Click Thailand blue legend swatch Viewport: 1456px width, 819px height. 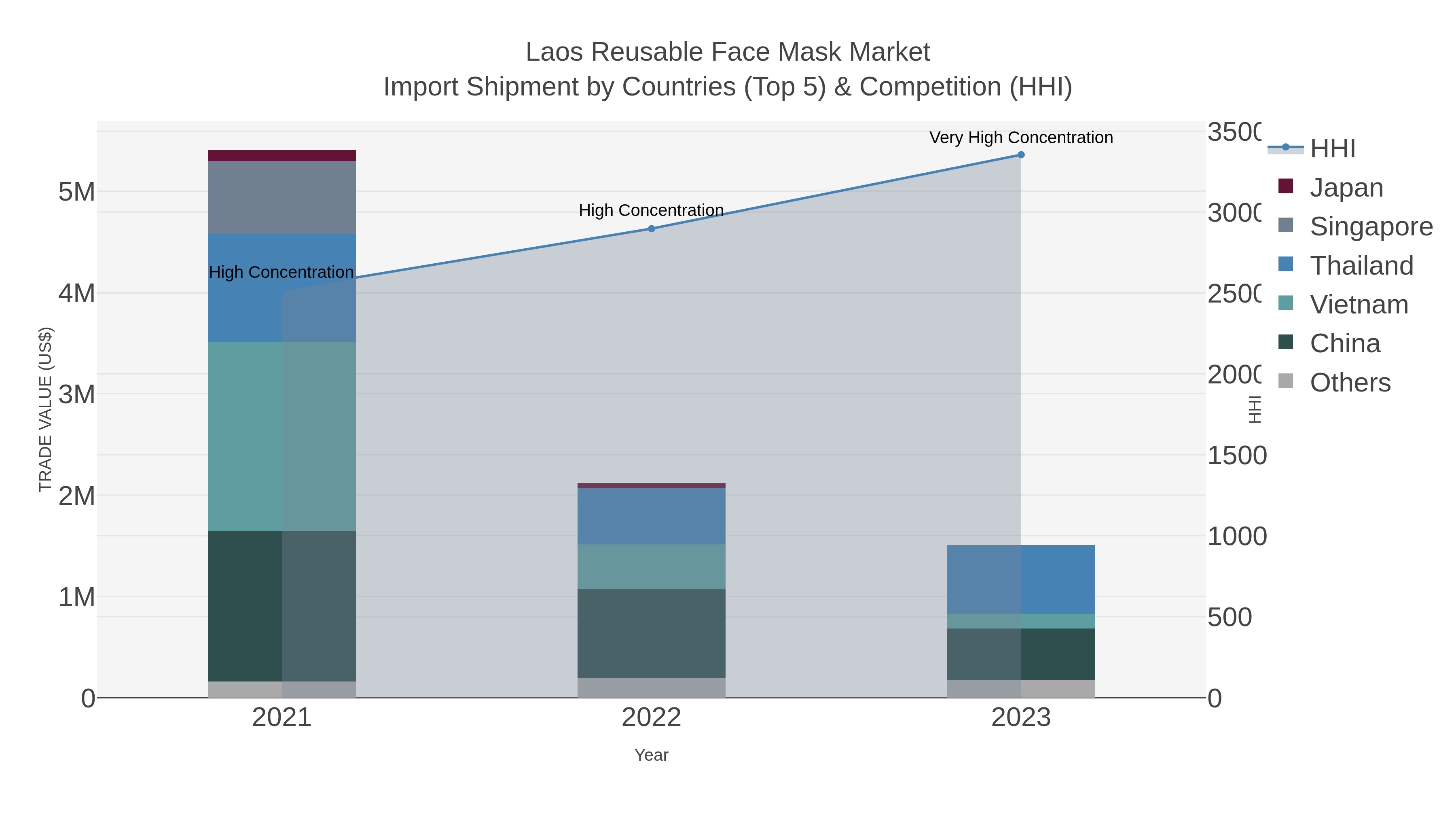(1286, 264)
